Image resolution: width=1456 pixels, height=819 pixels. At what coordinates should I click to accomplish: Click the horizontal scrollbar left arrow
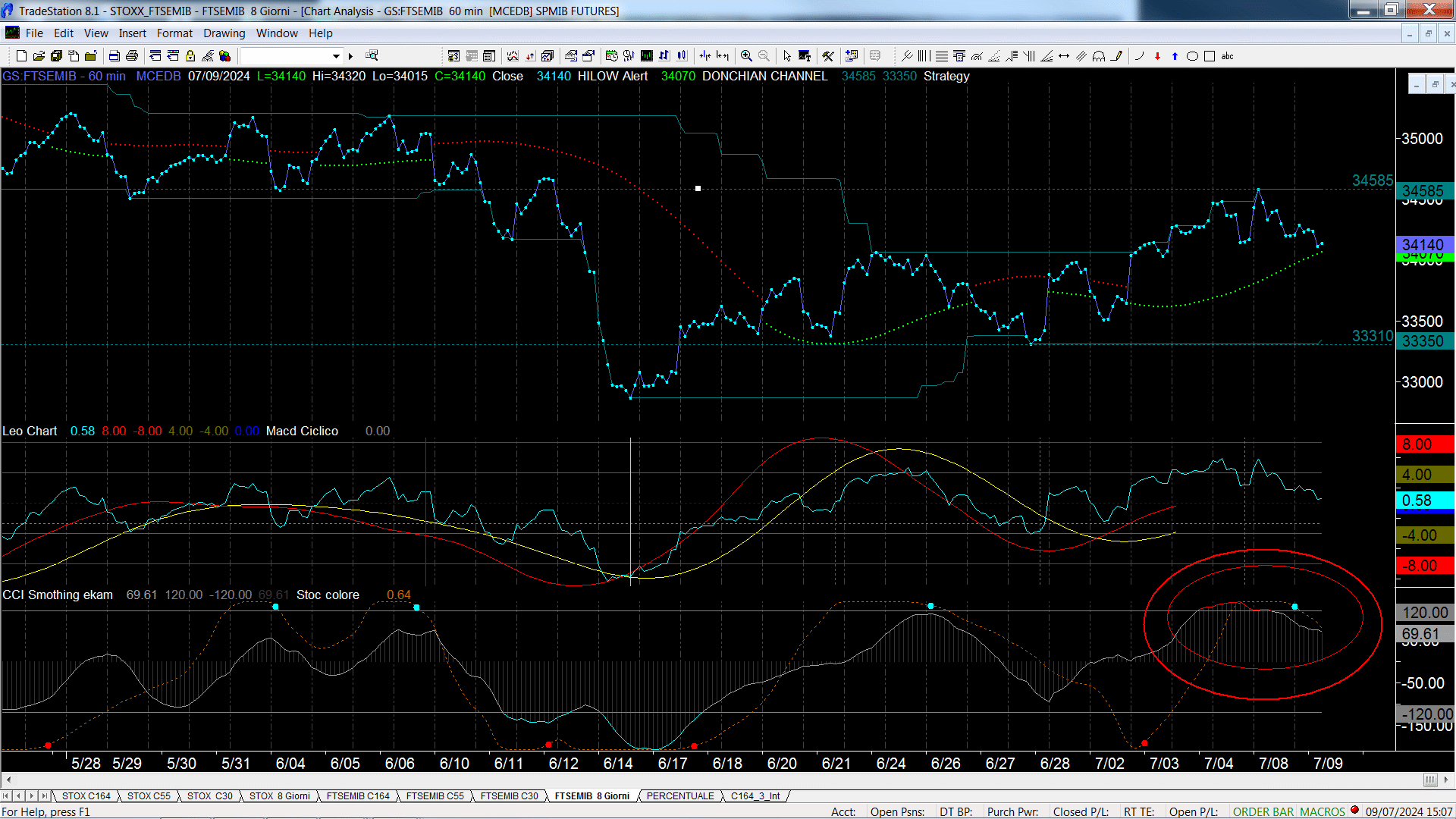click(8, 780)
